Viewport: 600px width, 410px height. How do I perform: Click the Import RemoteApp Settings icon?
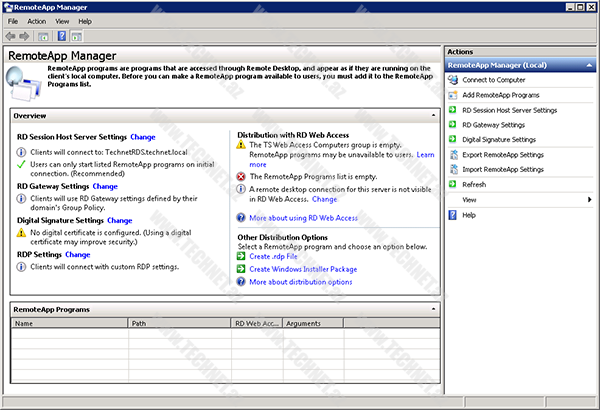coord(453,170)
